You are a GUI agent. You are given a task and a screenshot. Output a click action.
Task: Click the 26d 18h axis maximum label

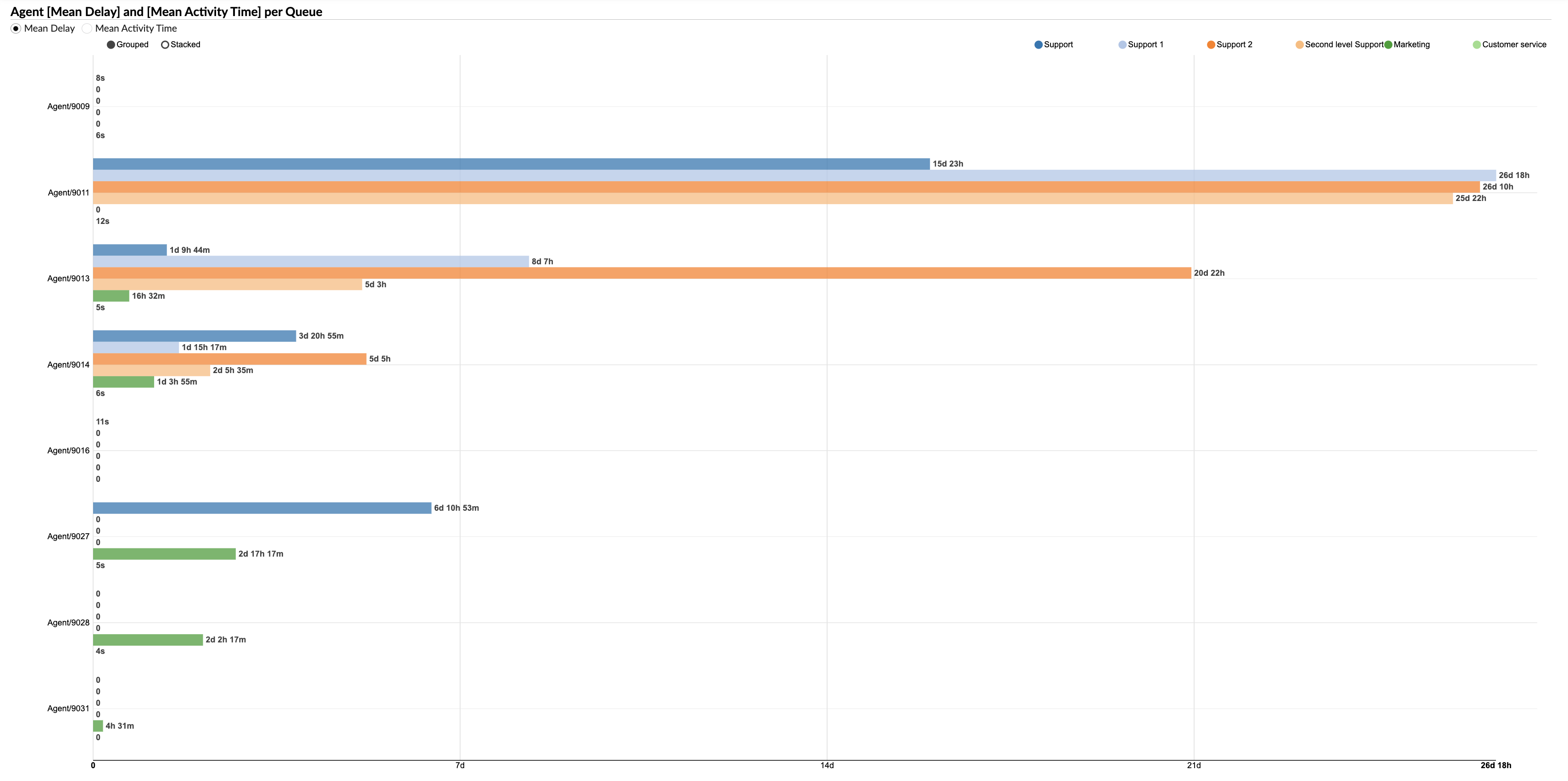(x=1496, y=766)
